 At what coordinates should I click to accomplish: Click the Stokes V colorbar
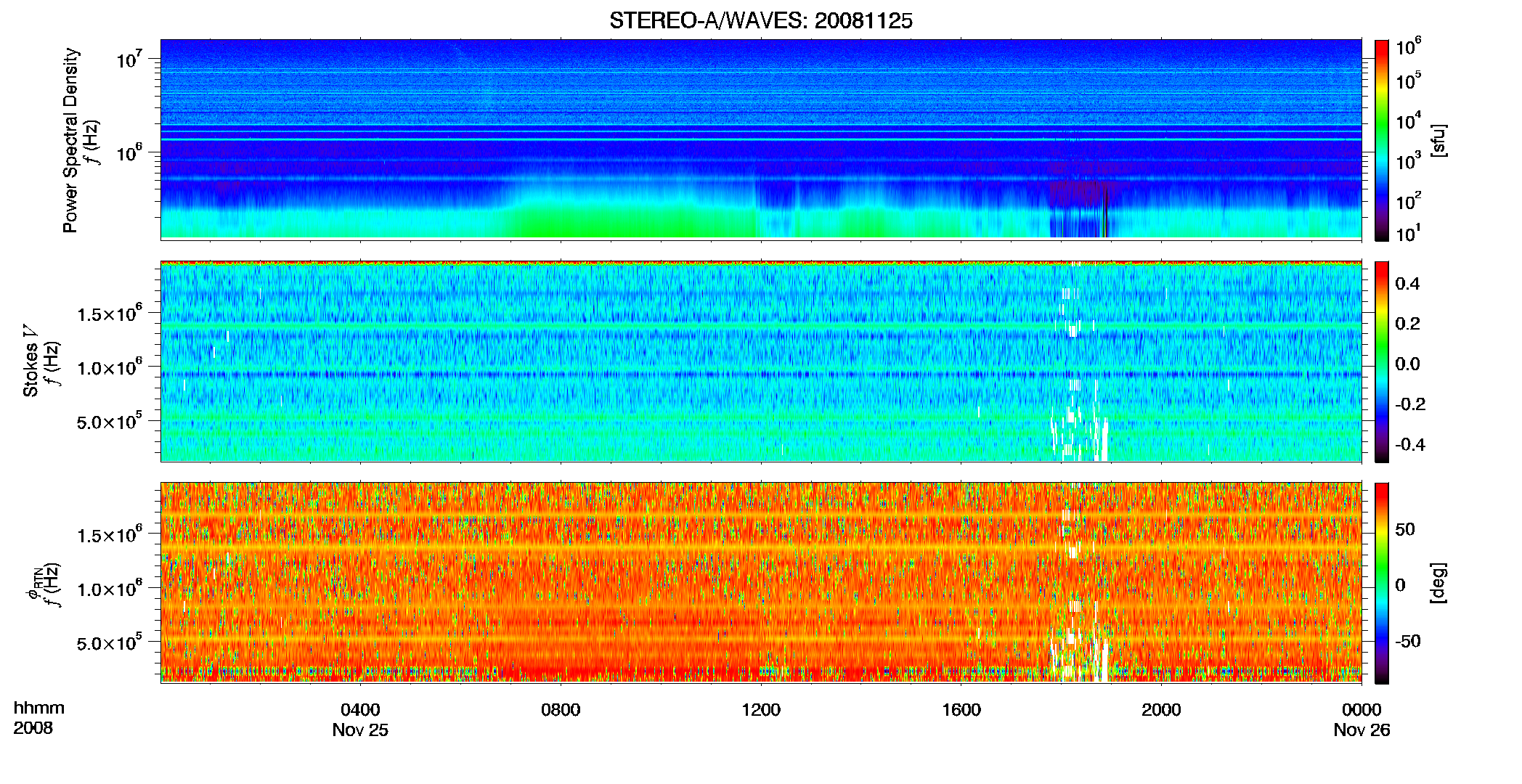[x=1382, y=362]
